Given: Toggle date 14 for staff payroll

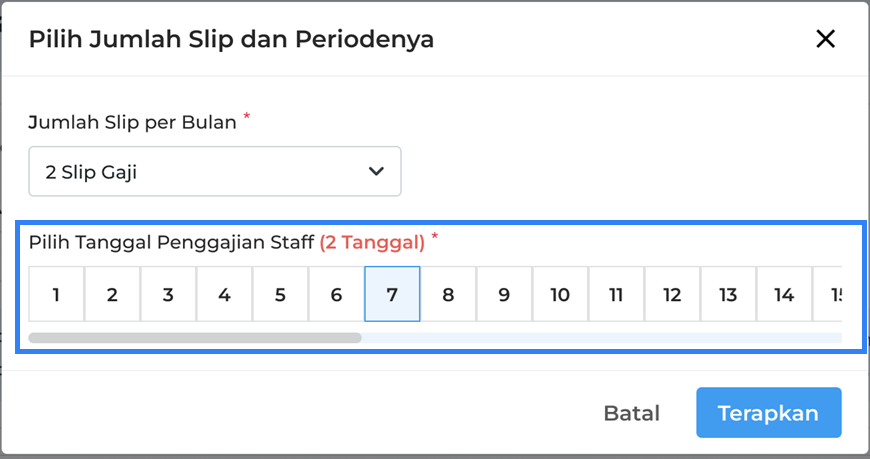Looking at the screenshot, I should (784, 294).
